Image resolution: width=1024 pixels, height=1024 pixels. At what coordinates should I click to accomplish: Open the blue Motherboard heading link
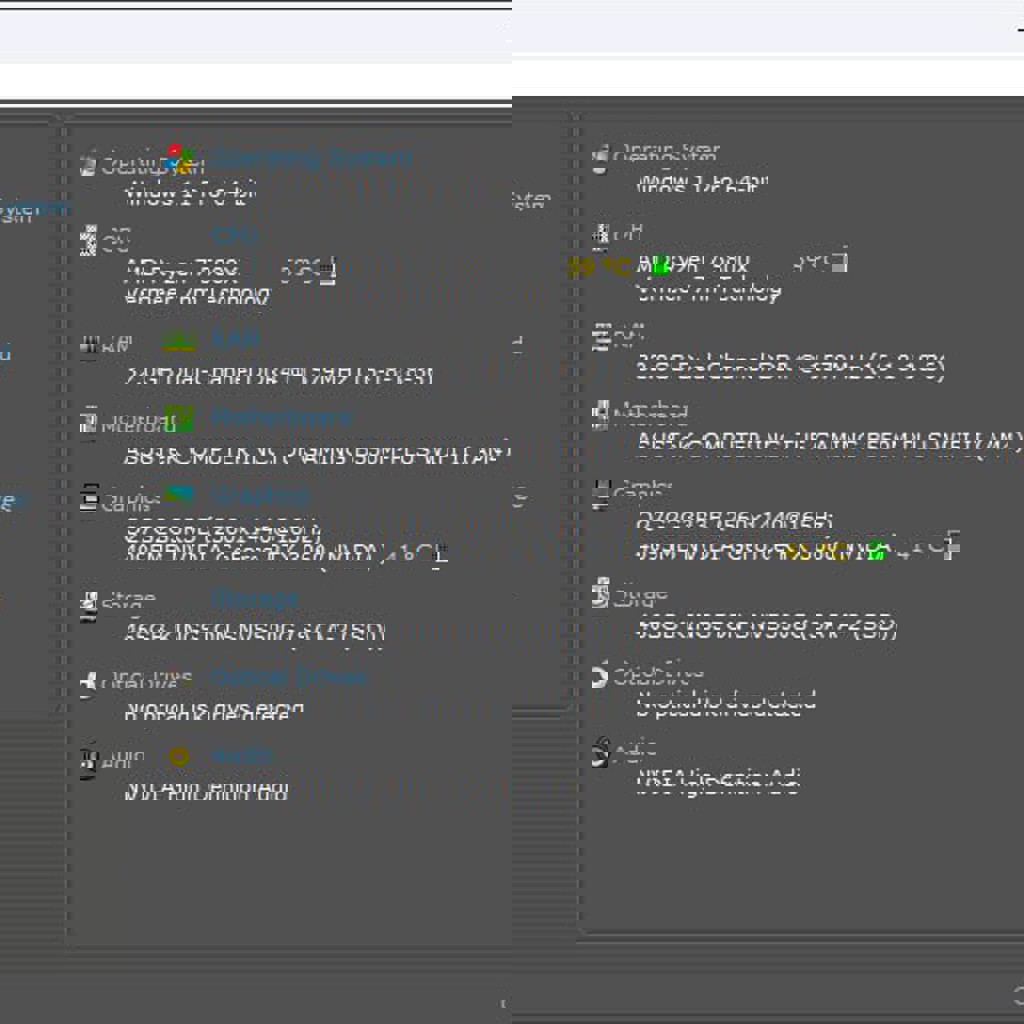pos(282,418)
